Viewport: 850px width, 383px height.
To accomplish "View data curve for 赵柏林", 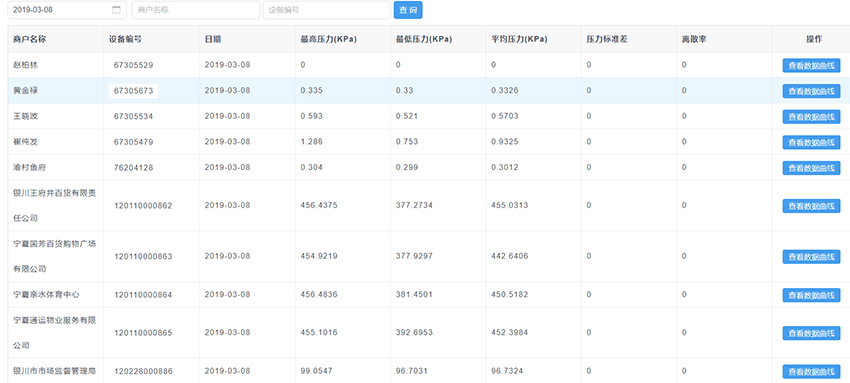I will (811, 66).
